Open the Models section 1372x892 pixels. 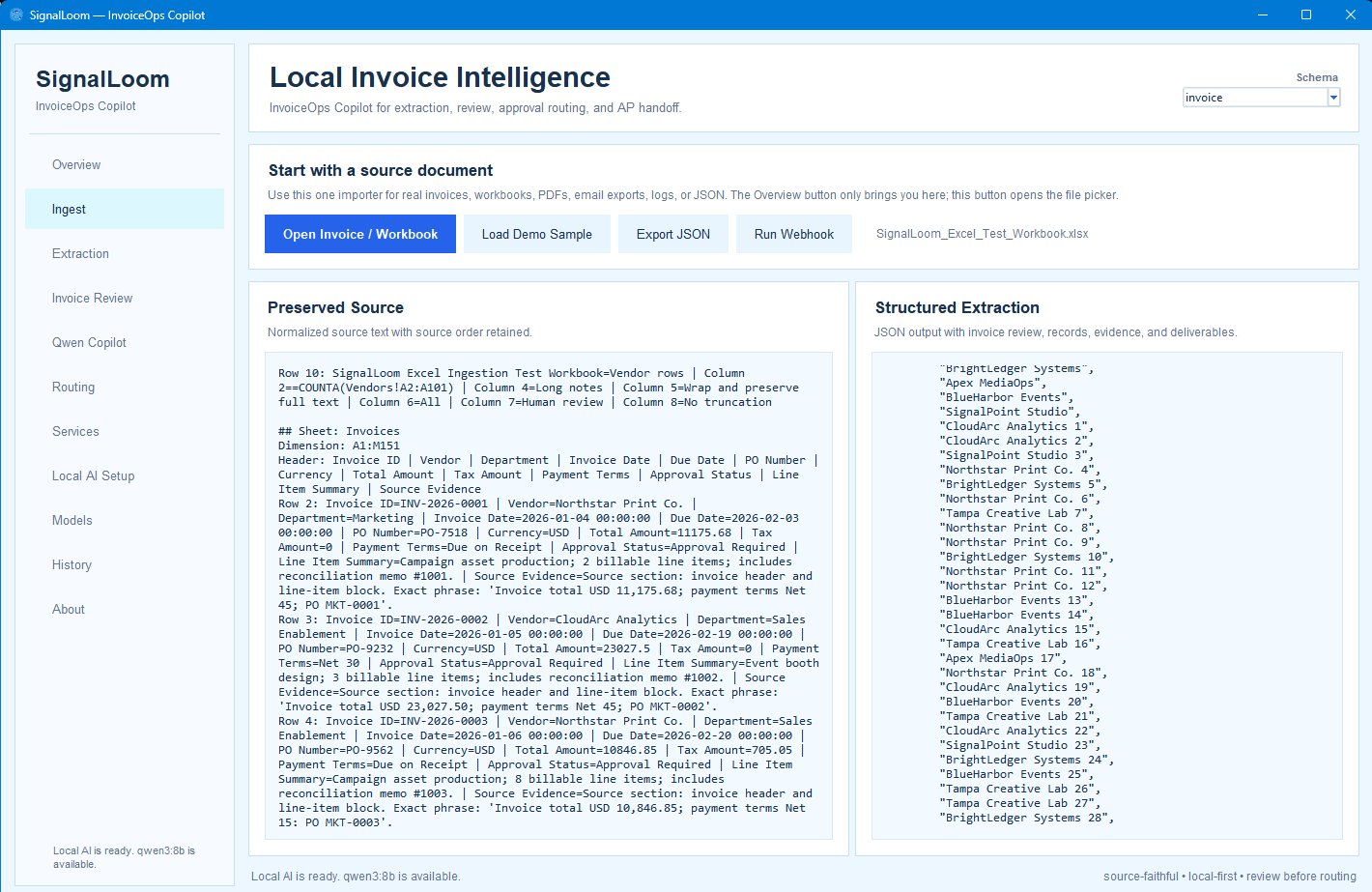click(x=125, y=520)
